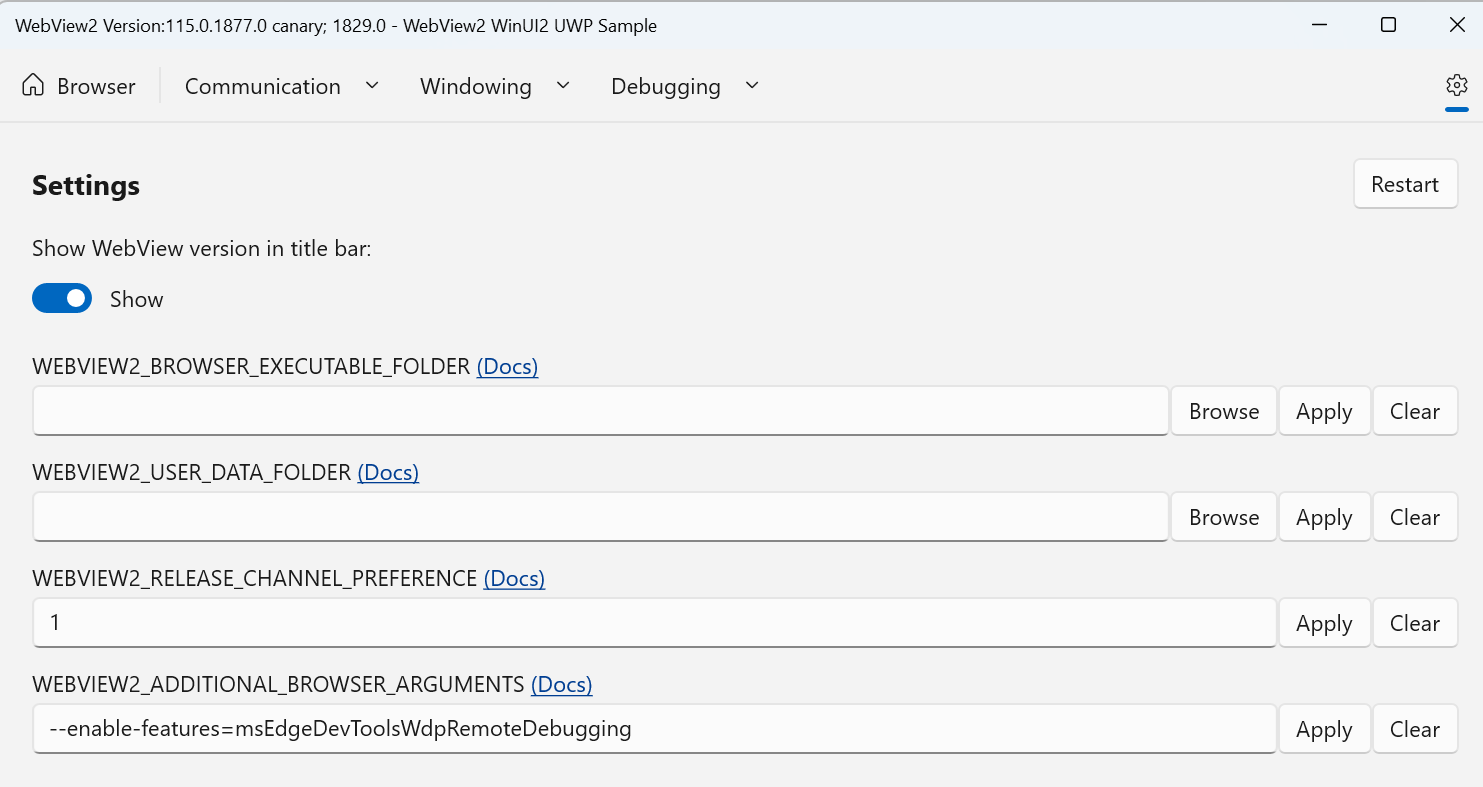This screenshot has width=1483, height=787.
Task: Browse for browser executable folder
Action: point(1223,411)
